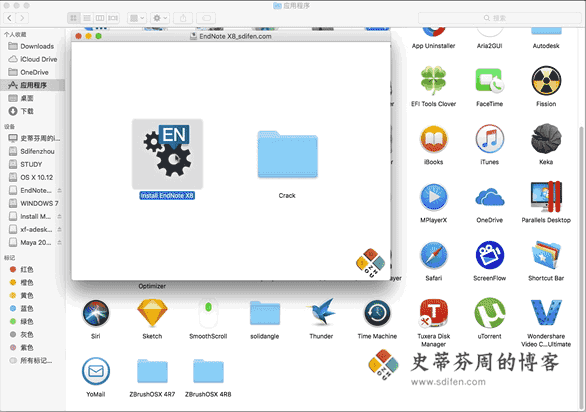Image resolution: width=586 pixels, height=412 pixels.
Task: Open the OS X 10.12 volume
Action: tap(33, 177)
